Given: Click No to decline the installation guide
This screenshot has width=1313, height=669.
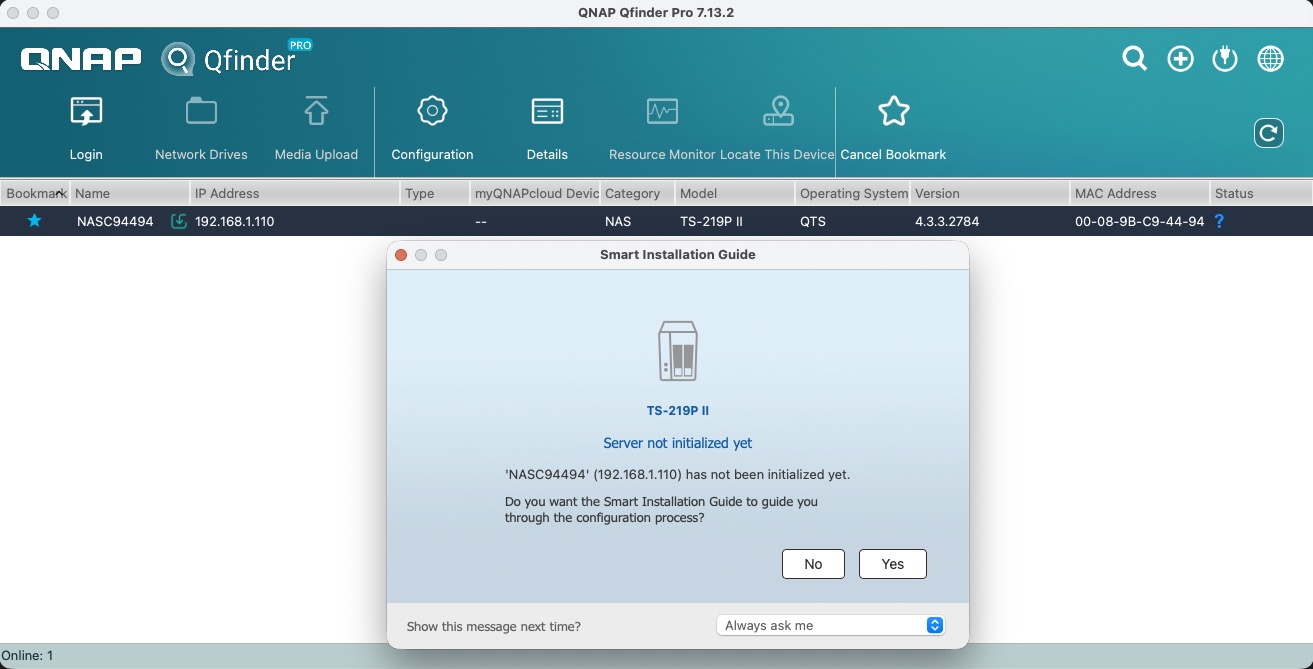Looking at the screenshot, I should (x=813, y=564).
